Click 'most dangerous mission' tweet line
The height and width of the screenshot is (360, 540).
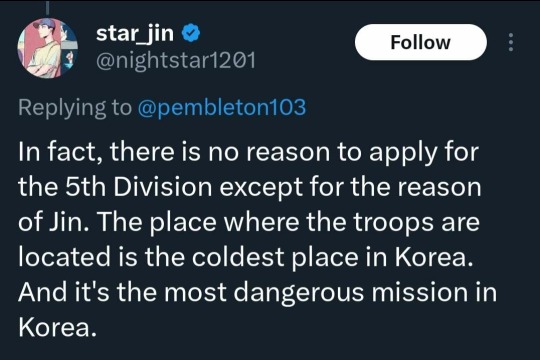click(x=258, y=292)
